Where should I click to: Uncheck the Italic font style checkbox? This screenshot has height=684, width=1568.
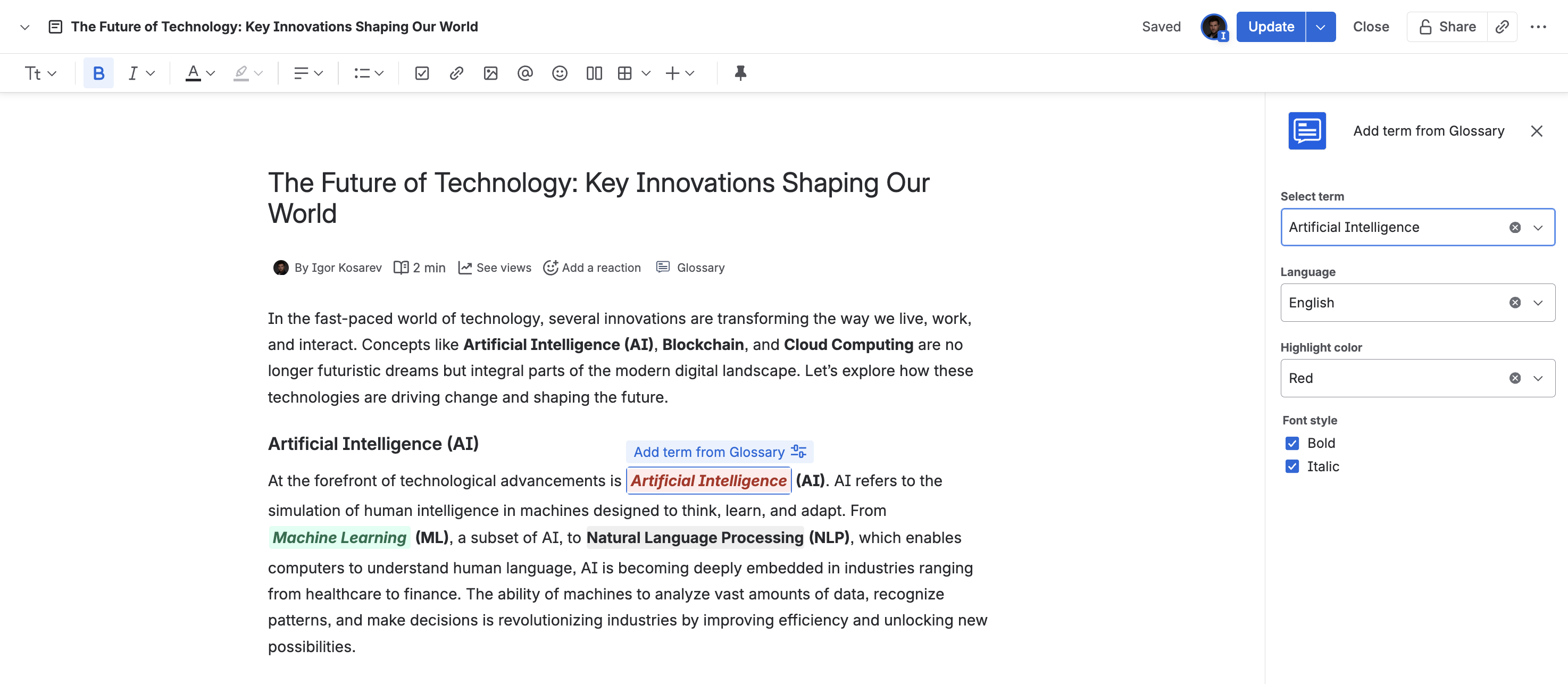[x=1291, y=466]
